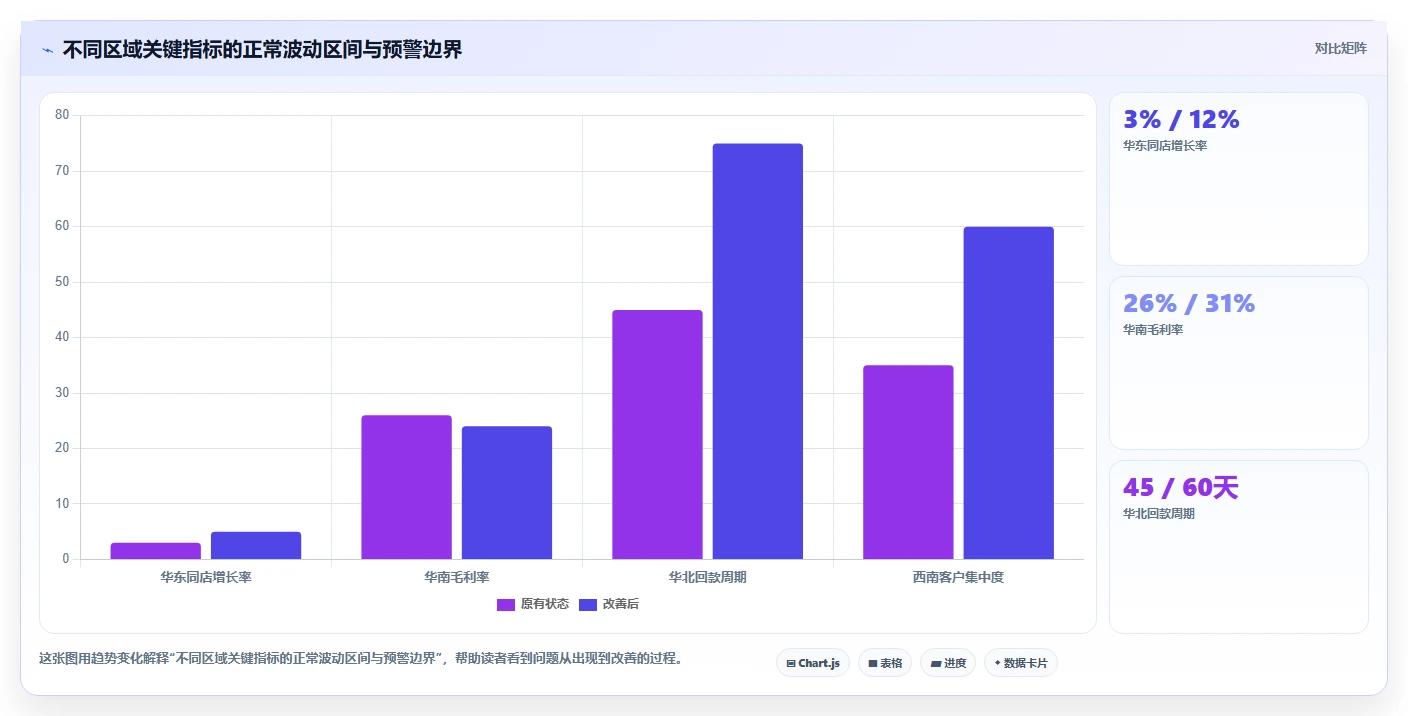The width and height of the screenshot is (1408, 716).
Task: Click the 华东同店增长率 purple bar
Action: (x=156, y=551)
